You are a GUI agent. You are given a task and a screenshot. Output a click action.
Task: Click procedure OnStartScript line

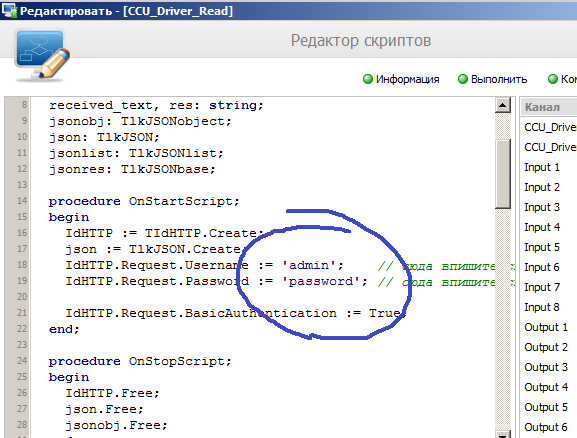coord(144,201)
